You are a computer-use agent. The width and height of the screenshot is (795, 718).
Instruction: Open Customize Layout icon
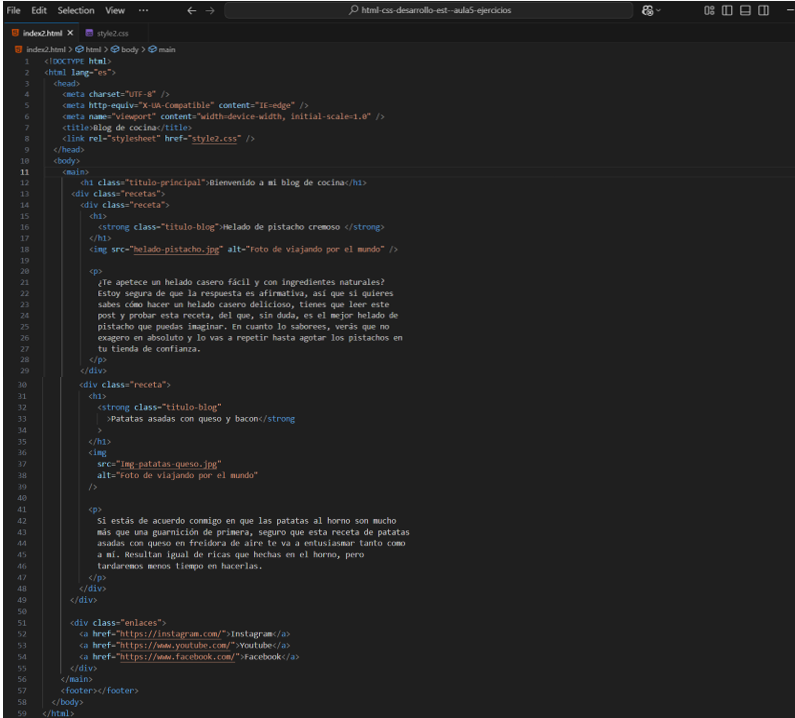coord(709,10)
